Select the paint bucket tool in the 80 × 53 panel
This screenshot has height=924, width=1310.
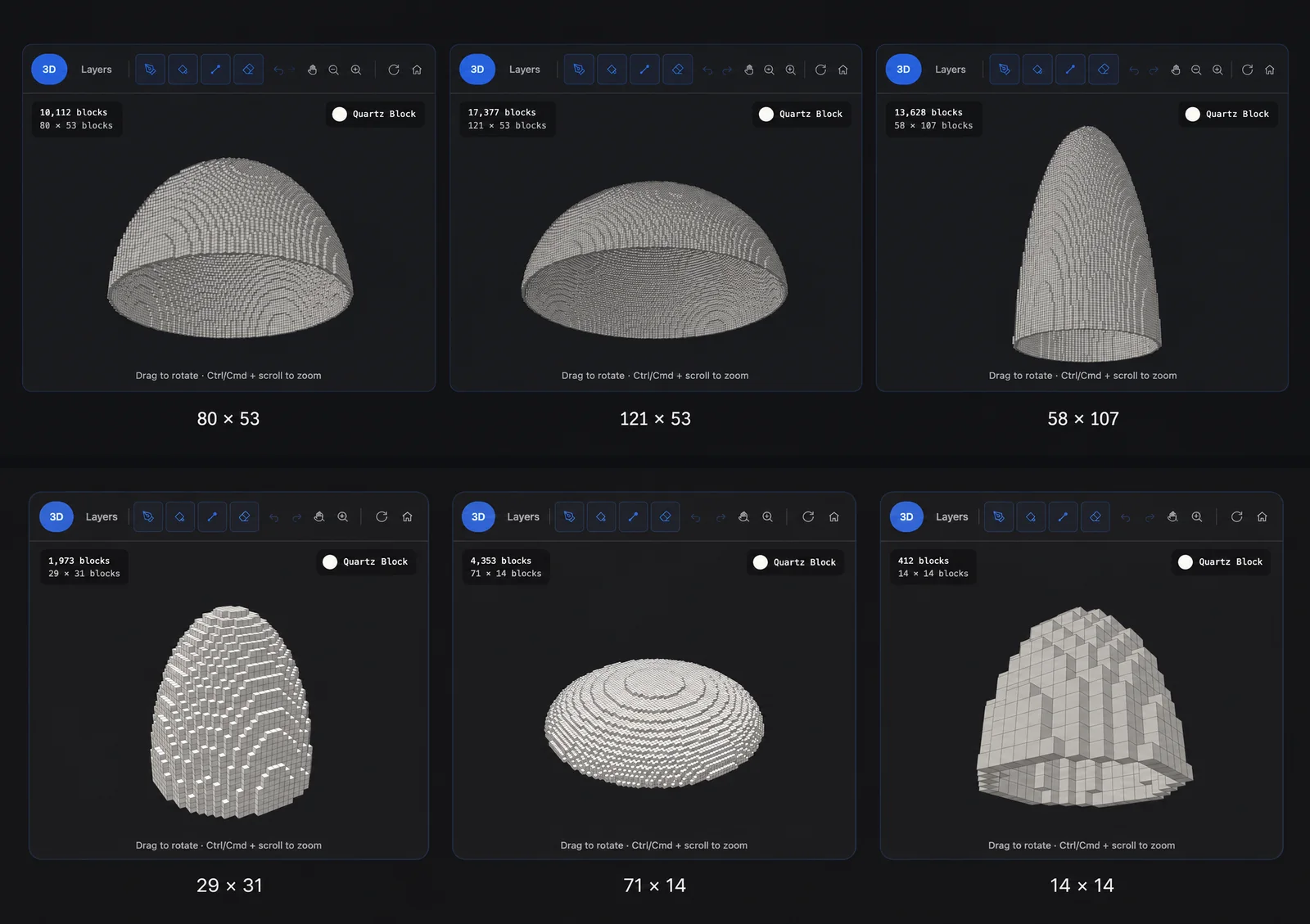pos(183,70)
